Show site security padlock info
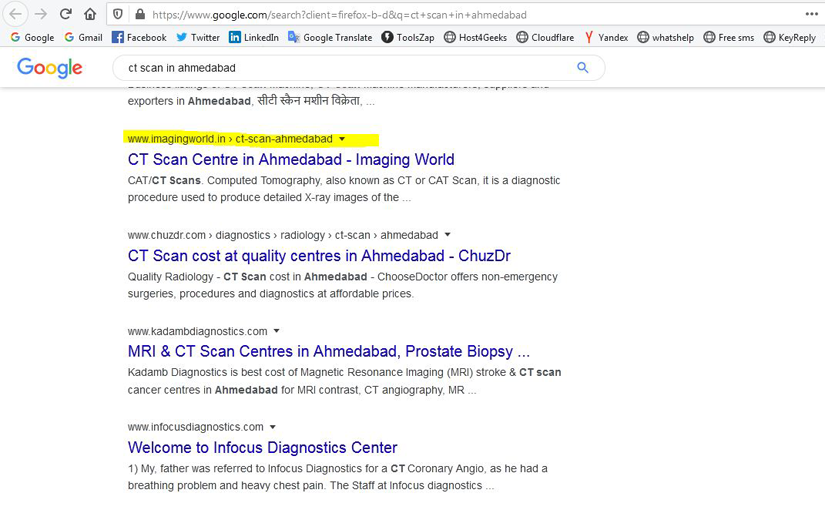The image size is (825, 525). click(140, 14)
